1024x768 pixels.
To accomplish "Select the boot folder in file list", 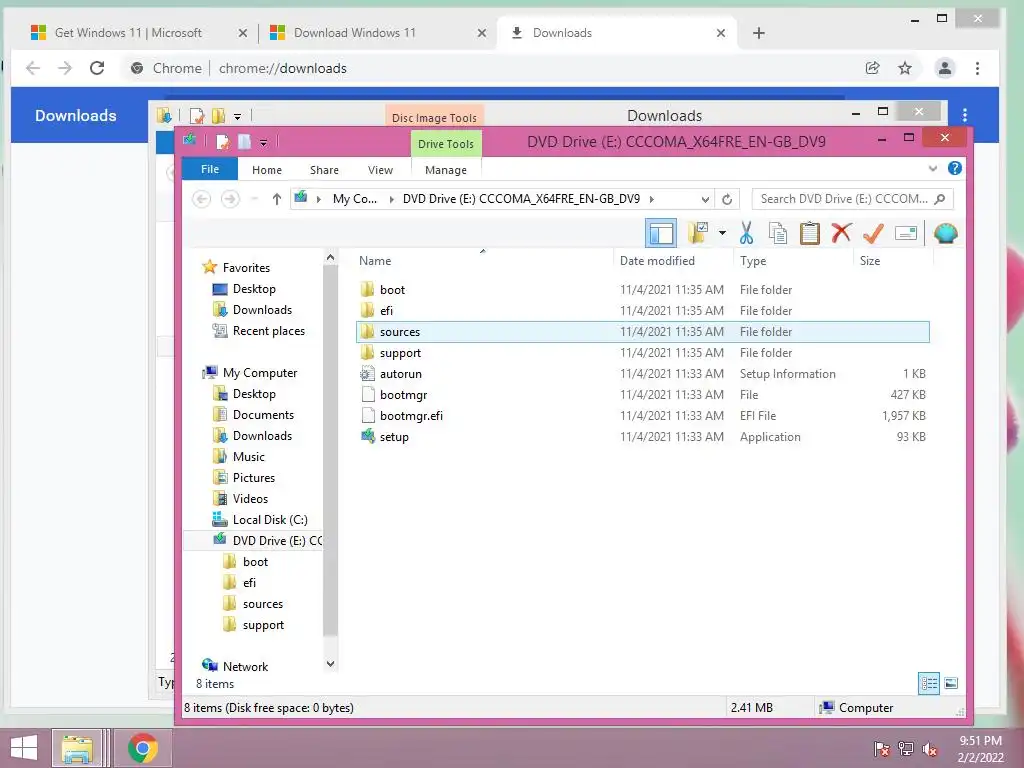I will [392, 289].
